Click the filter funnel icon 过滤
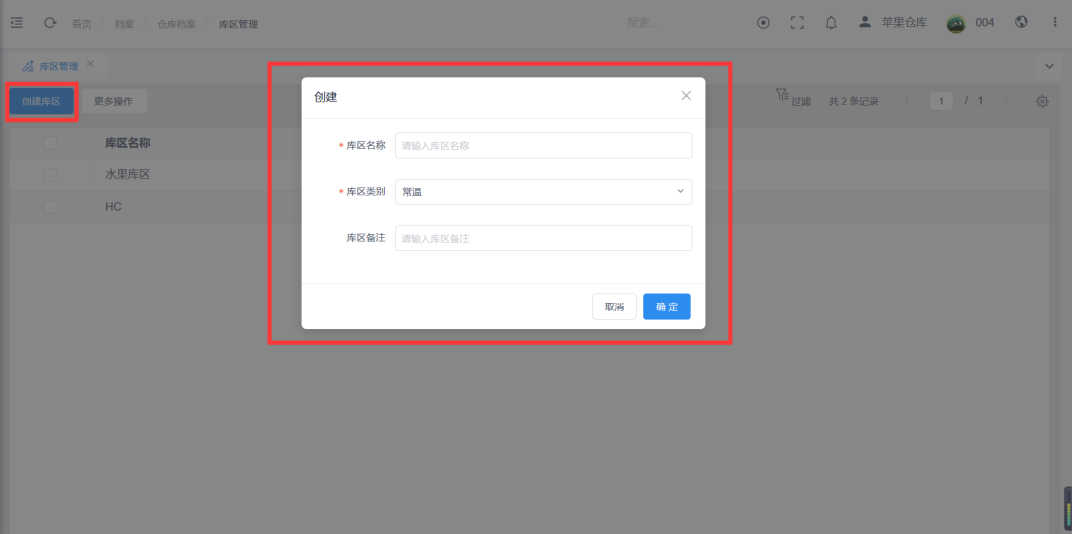 (x=781, y=95)
